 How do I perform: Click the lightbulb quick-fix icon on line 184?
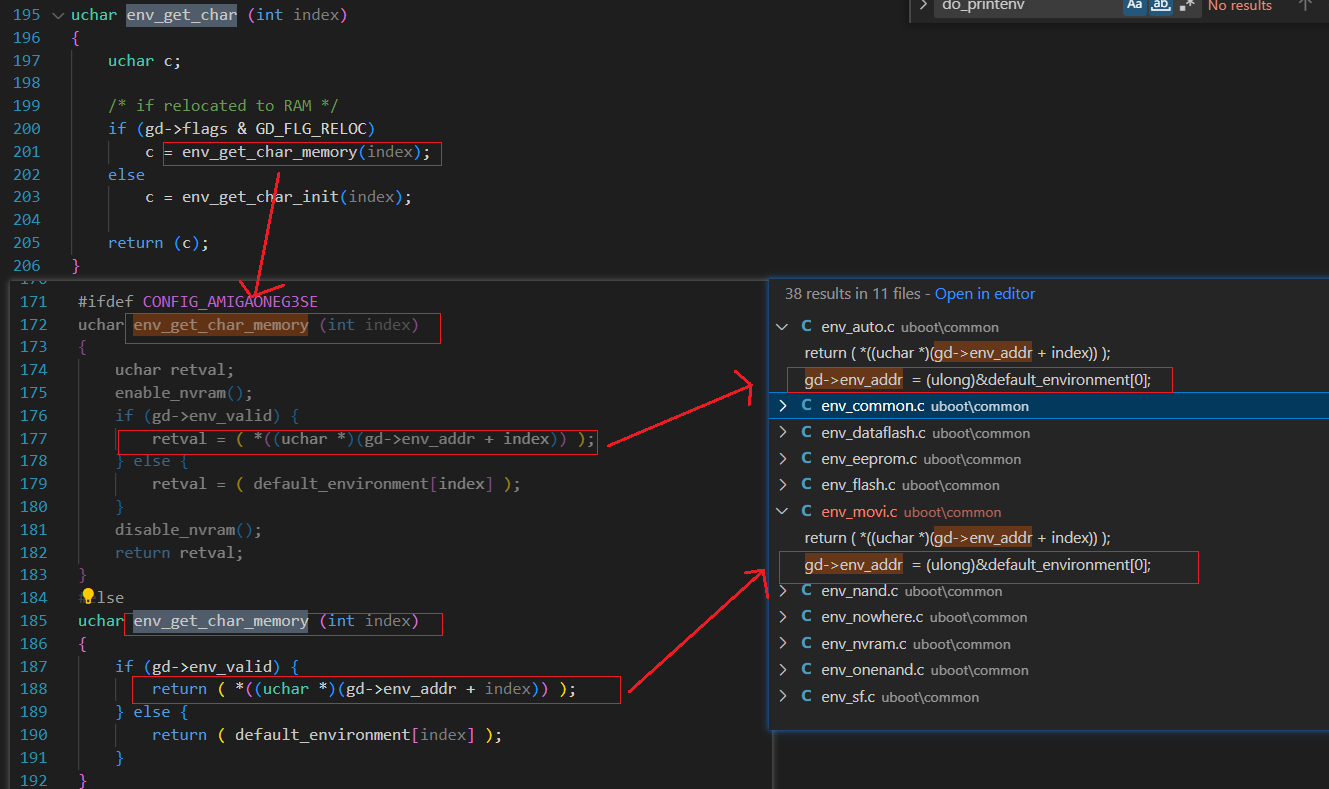pos(88,596)
